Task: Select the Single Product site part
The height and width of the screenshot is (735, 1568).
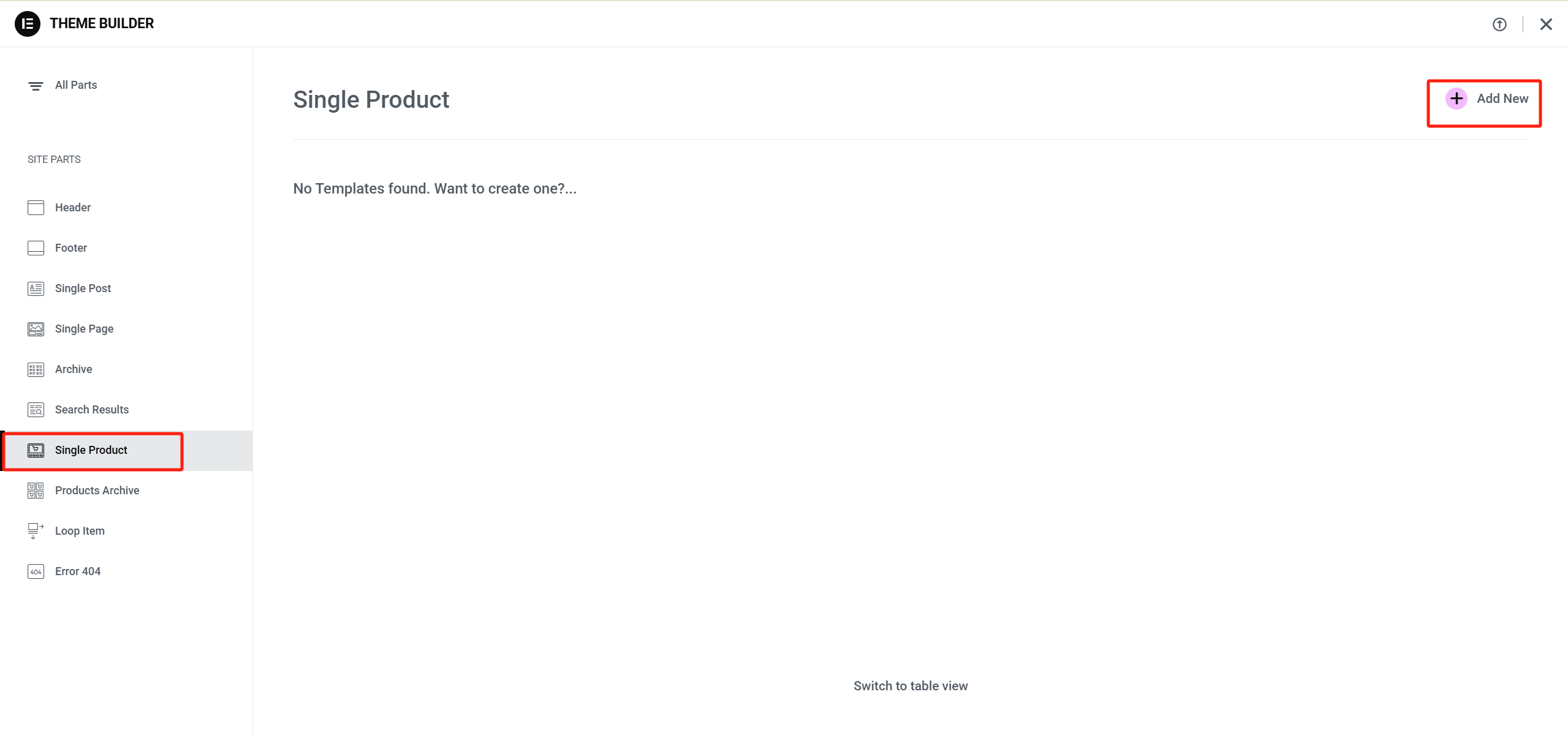Action: coord(91,450)
